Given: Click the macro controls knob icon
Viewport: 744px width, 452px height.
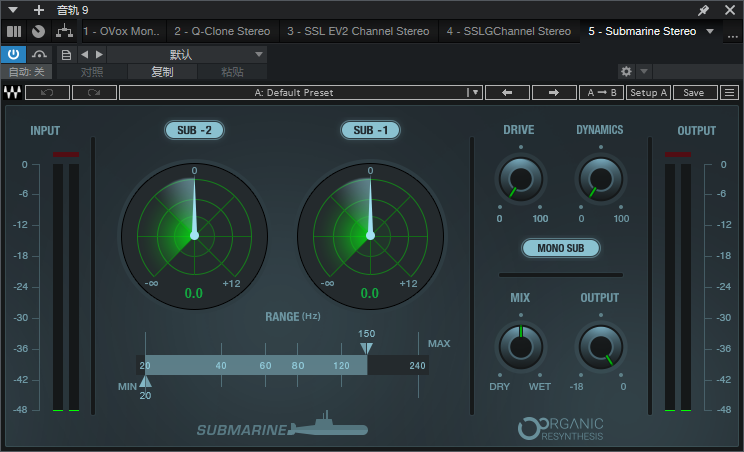Looking at the screenshot, I should tap(38, 31).
